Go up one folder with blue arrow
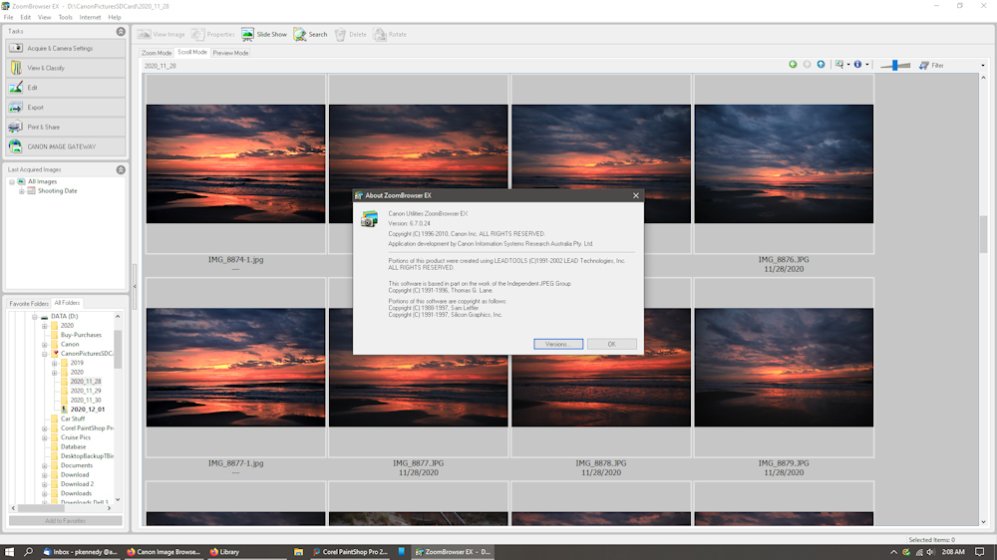The width and height of the screenshot is (997, 560). [821, 65]
